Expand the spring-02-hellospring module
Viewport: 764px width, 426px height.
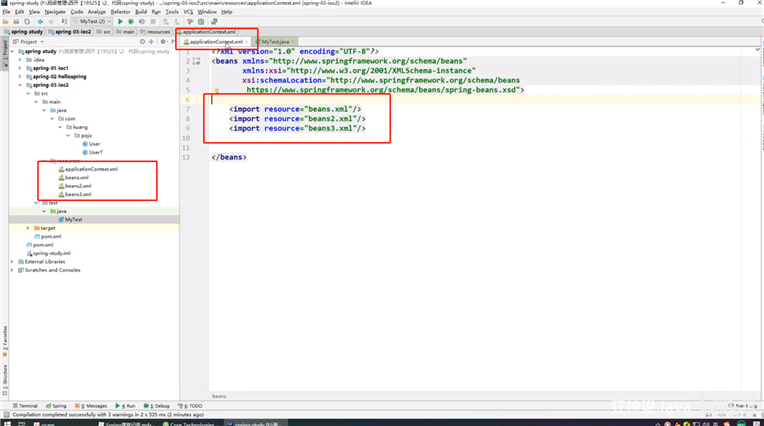20,77
